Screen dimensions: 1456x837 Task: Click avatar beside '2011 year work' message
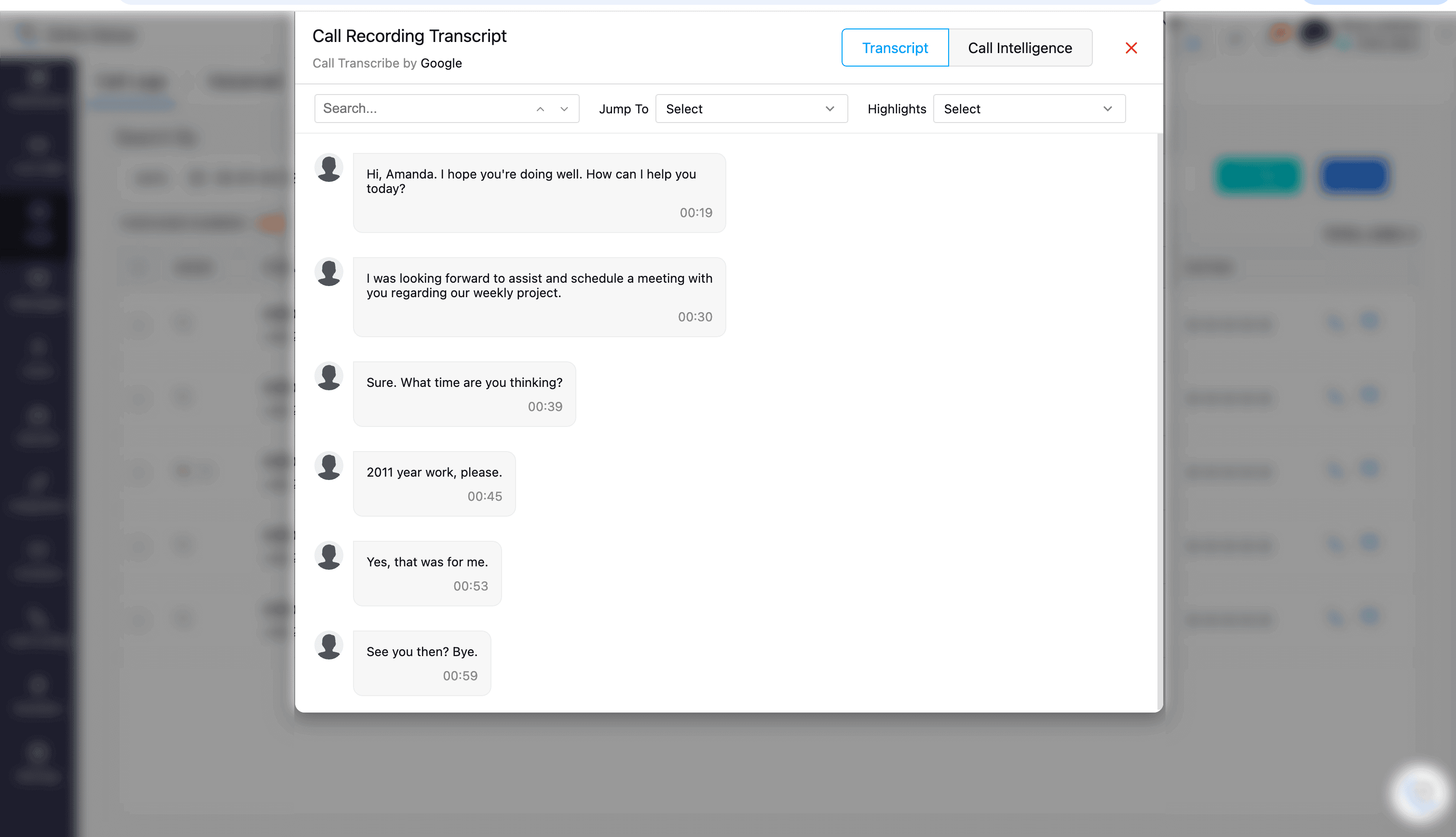click(328, 466)
